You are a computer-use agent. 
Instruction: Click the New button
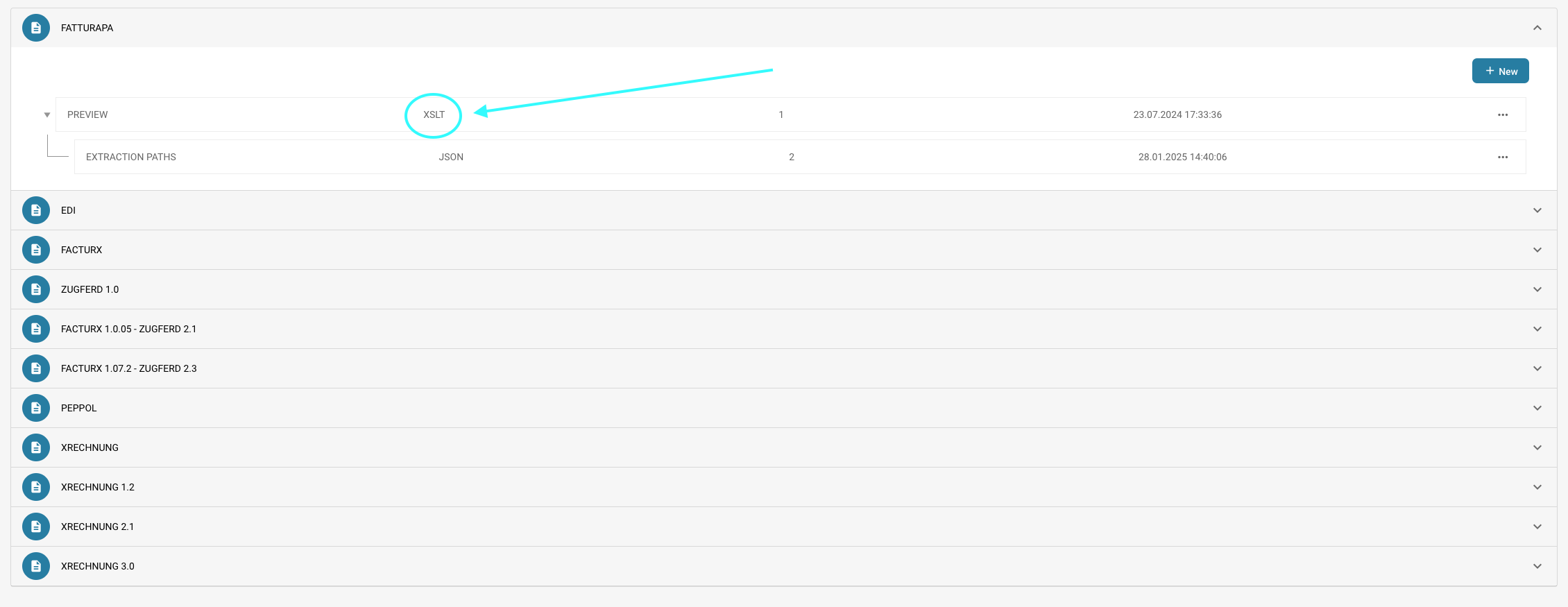tap(1500, 71)
